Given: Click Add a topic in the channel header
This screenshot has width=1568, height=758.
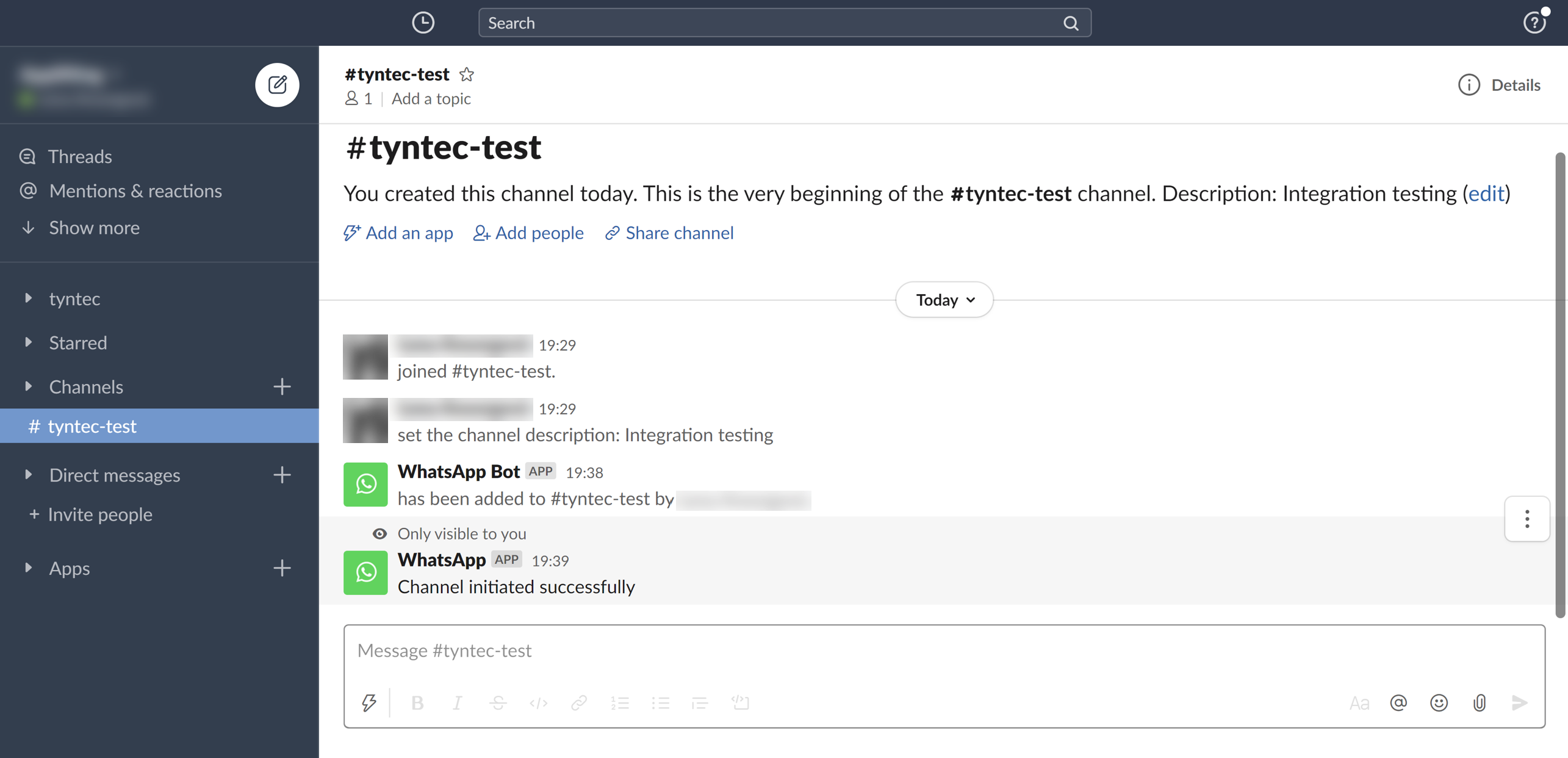Looking at the screenshot, I should point(431,98).
